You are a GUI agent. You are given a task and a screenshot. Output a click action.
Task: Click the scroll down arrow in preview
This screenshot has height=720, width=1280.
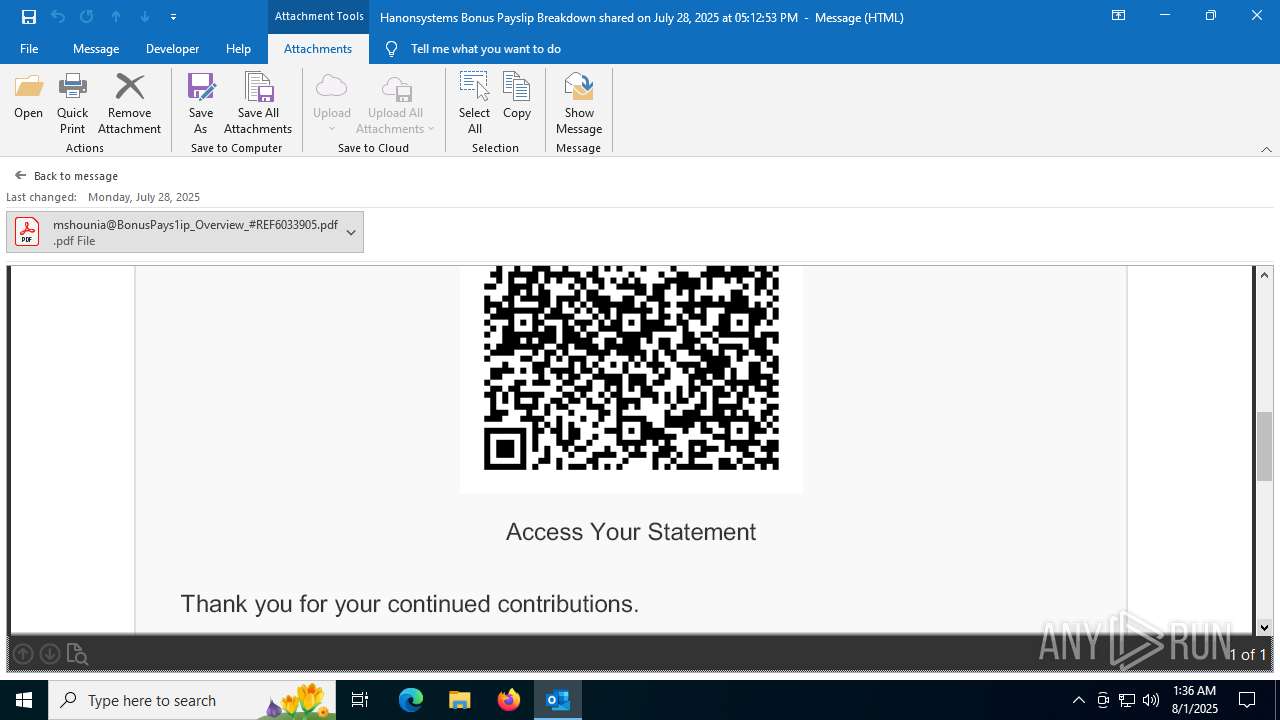coord(1265,627)
